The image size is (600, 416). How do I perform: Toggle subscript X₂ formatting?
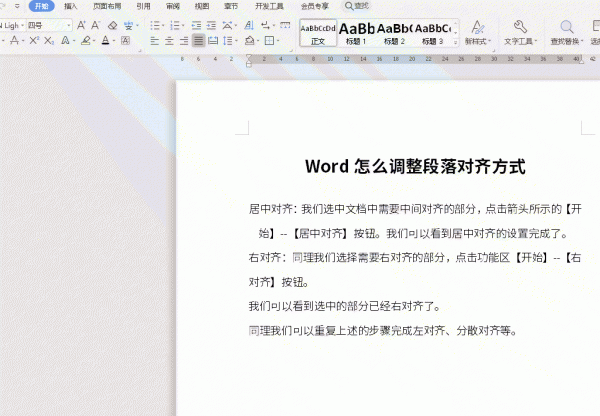click(49, 40)
